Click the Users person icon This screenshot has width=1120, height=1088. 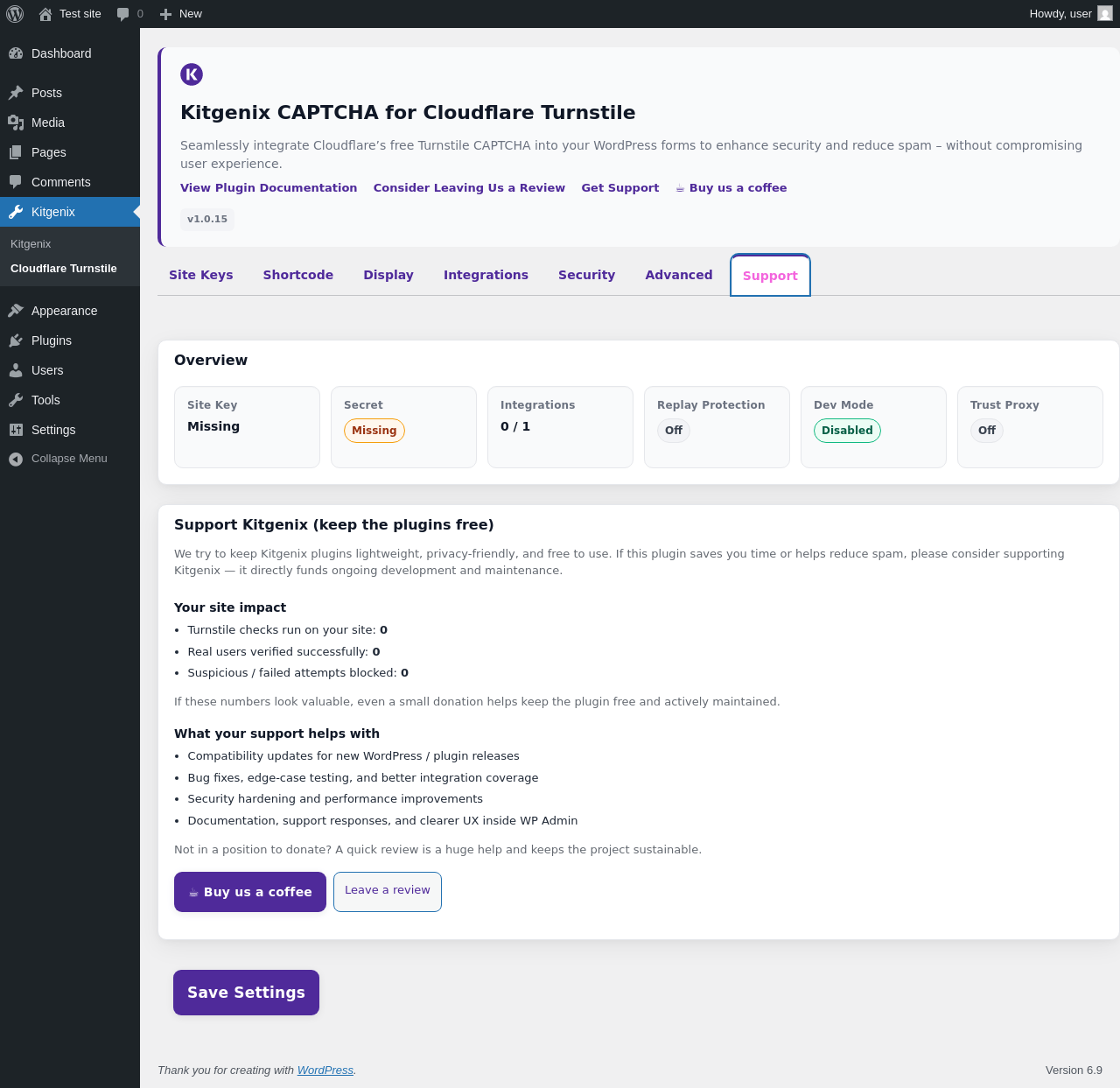tap(16, 370)
